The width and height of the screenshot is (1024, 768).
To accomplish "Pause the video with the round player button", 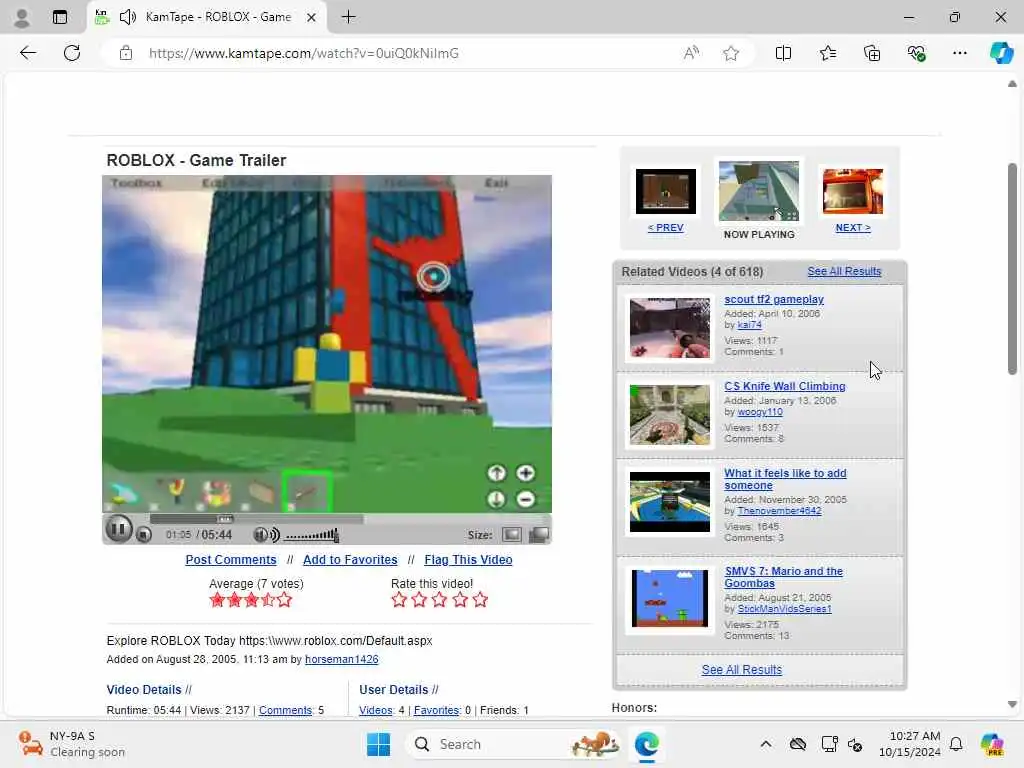I will click(119, 529).
